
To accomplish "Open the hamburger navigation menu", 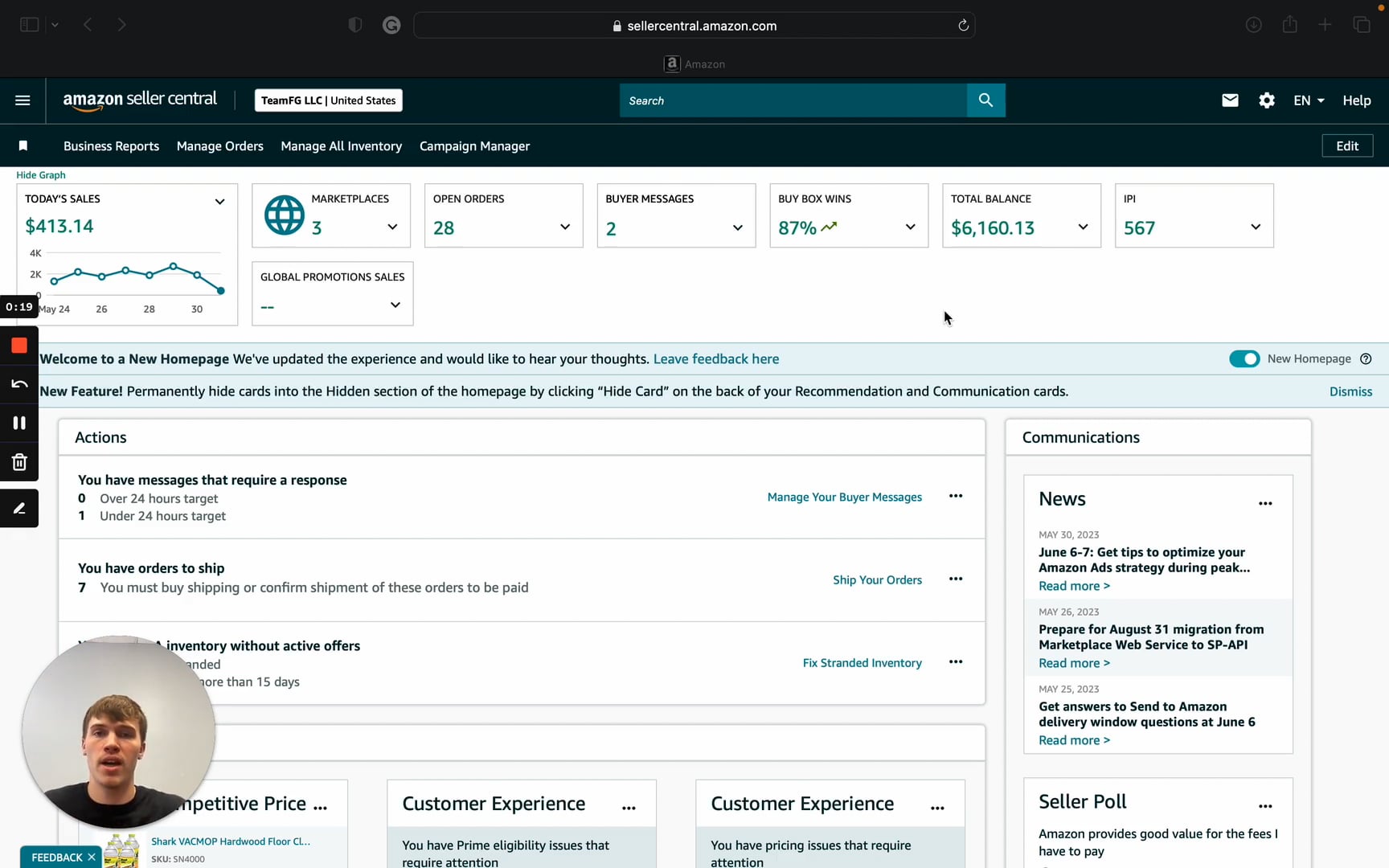I will pos(23,100).
